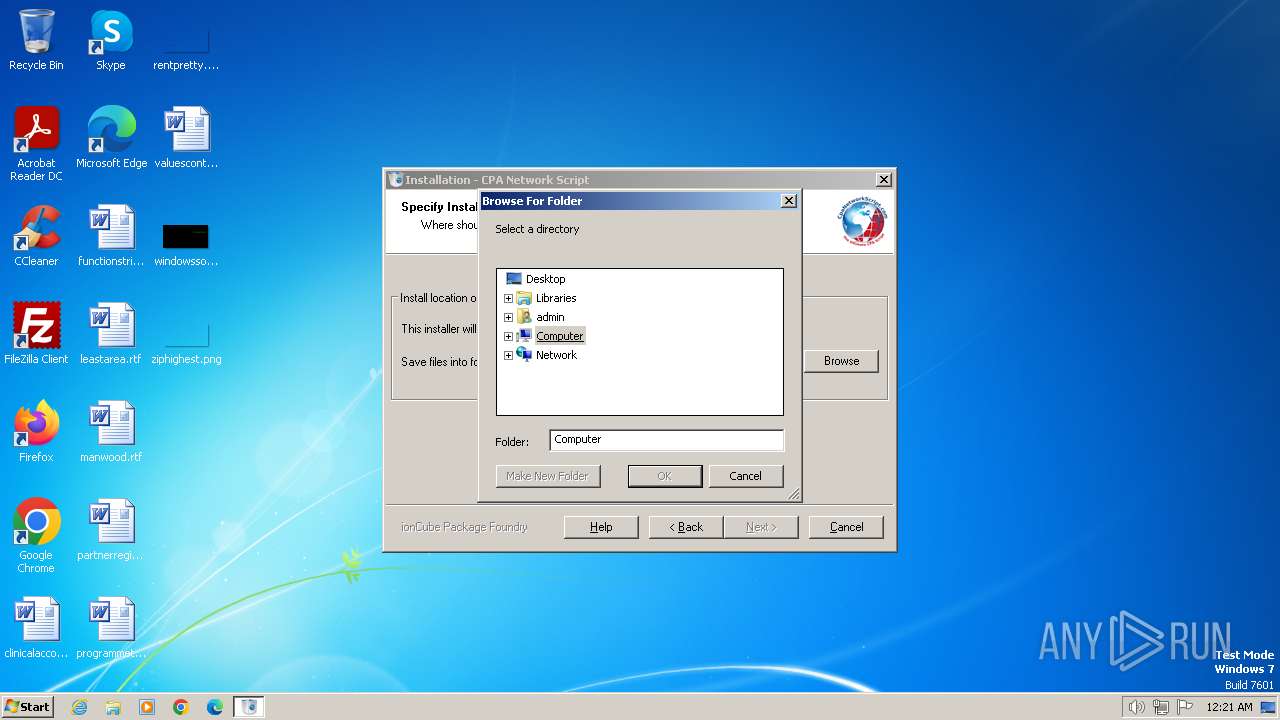Select Network item in tree

[556, 355]
